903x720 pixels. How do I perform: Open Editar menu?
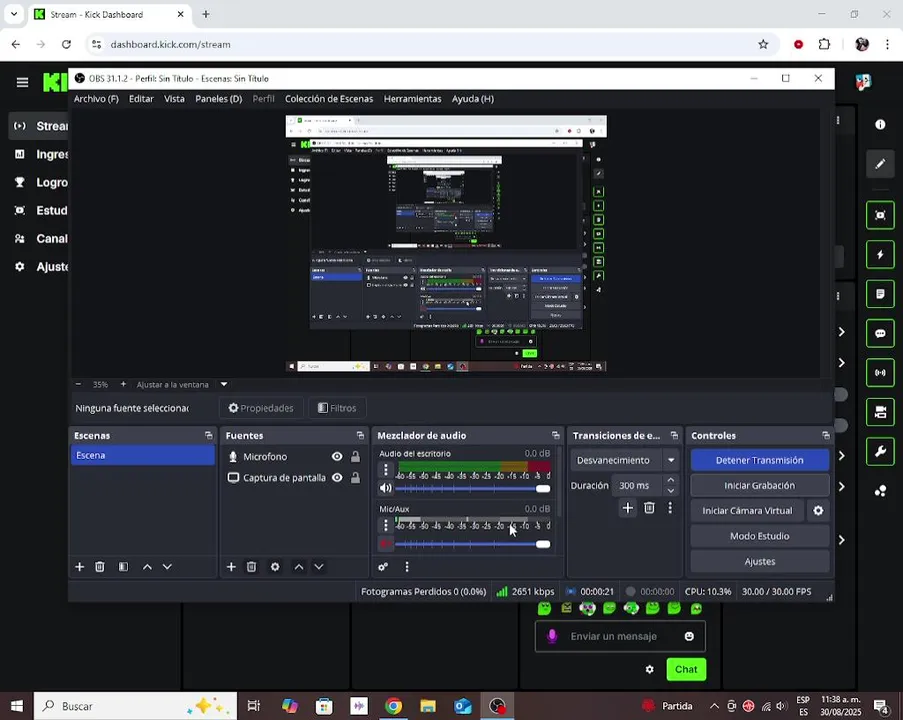[141, 98]
